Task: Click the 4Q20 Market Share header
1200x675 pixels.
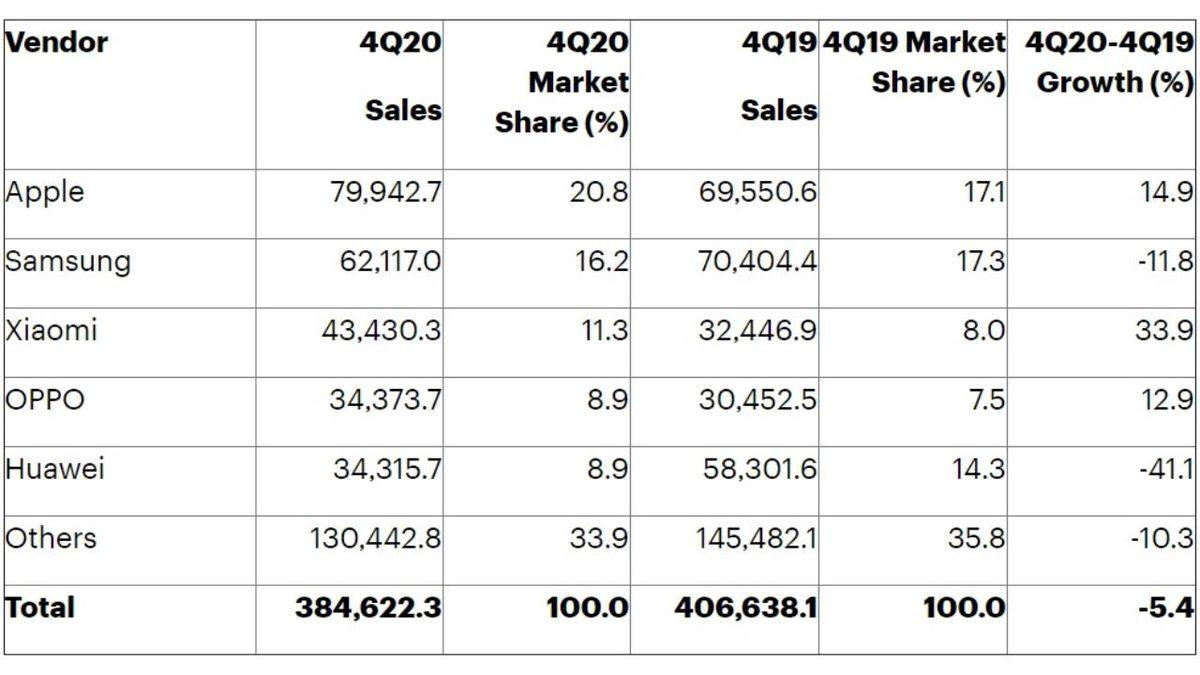Action: 562,83
